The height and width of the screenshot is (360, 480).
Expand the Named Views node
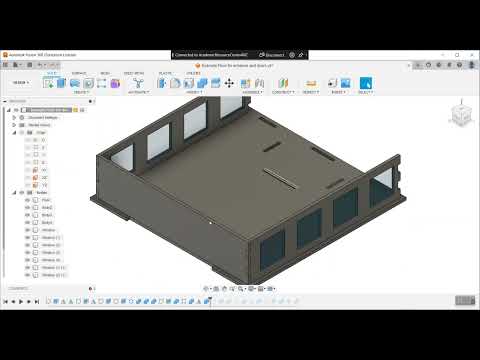(14, 125)
